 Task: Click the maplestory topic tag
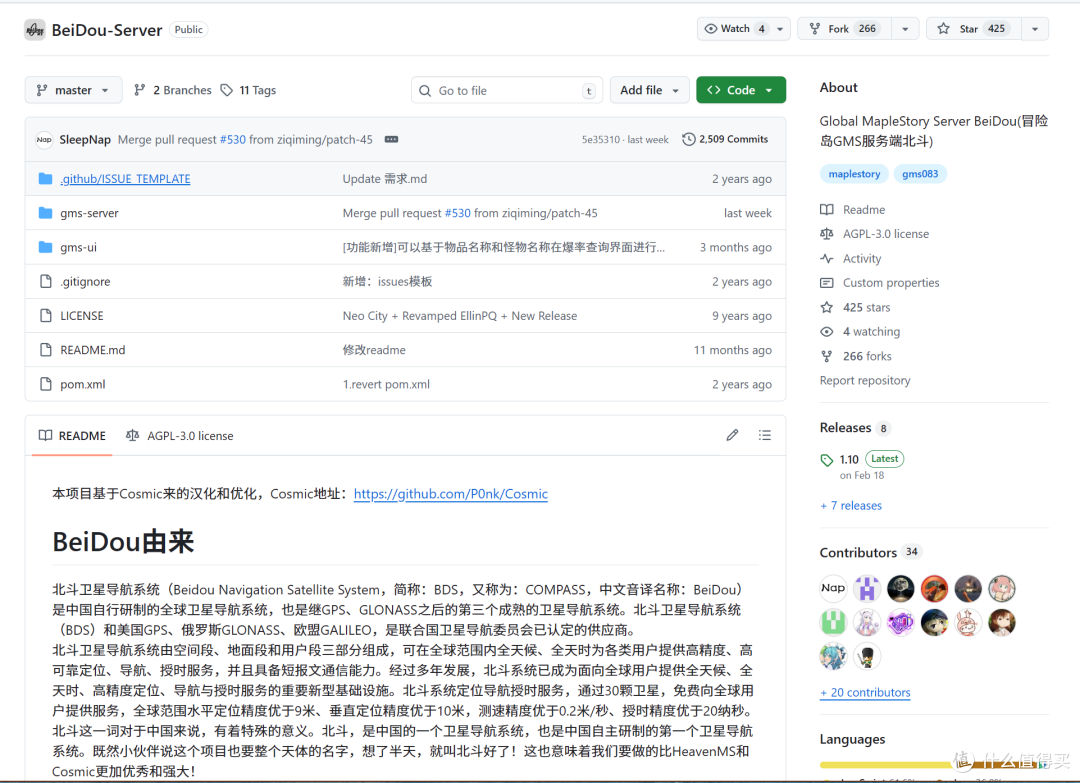point(854,174)
